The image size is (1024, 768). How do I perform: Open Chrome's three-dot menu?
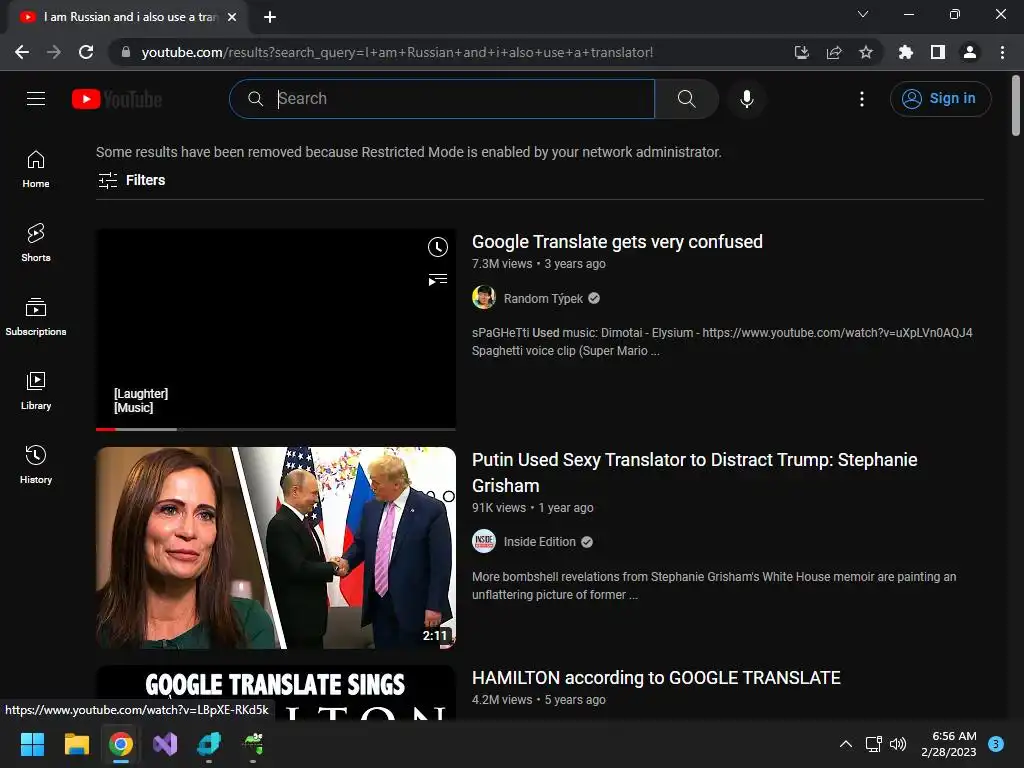[1002, 52]
